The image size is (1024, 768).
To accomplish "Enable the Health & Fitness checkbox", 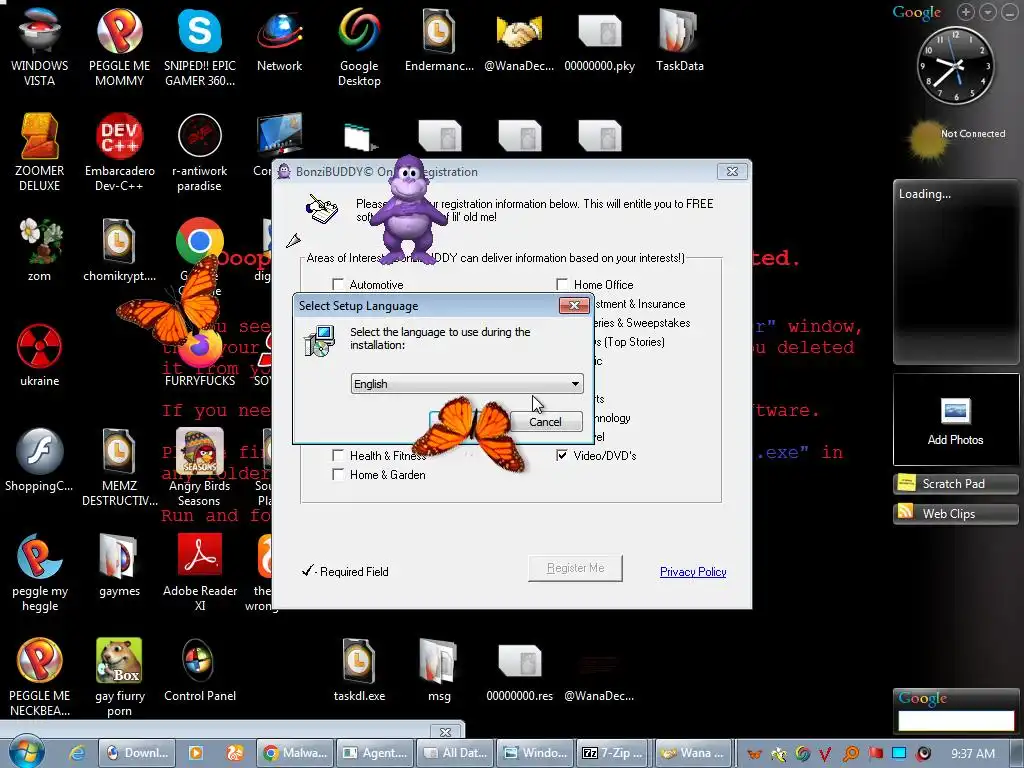I will (x=338, y=455).
